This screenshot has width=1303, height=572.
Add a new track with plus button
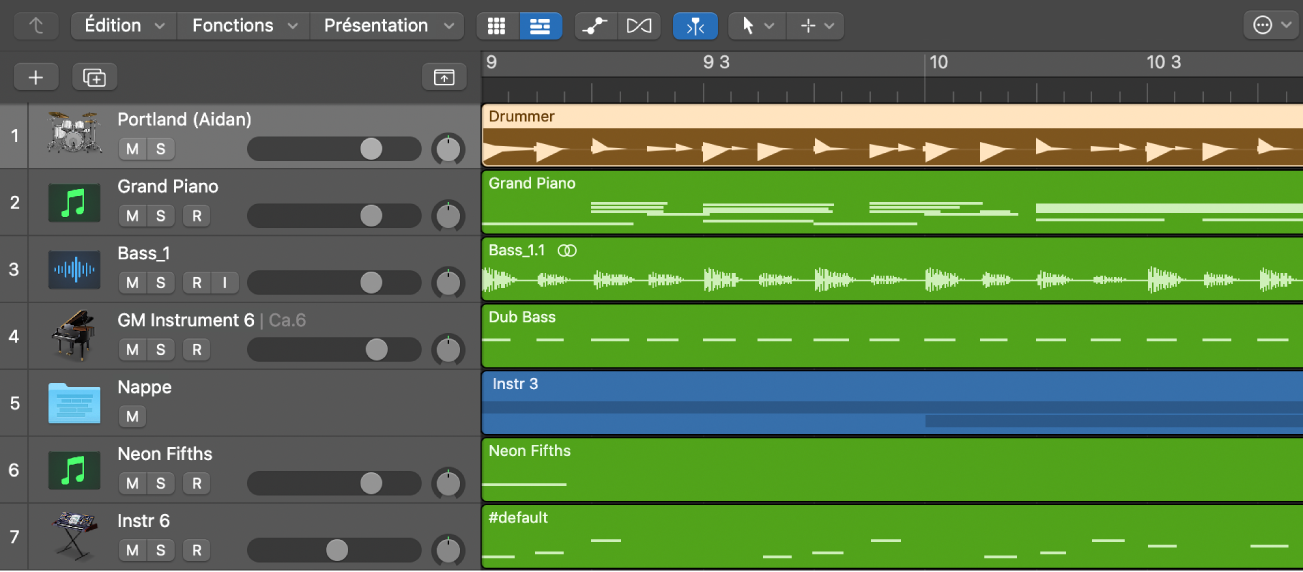click(36, 77)
